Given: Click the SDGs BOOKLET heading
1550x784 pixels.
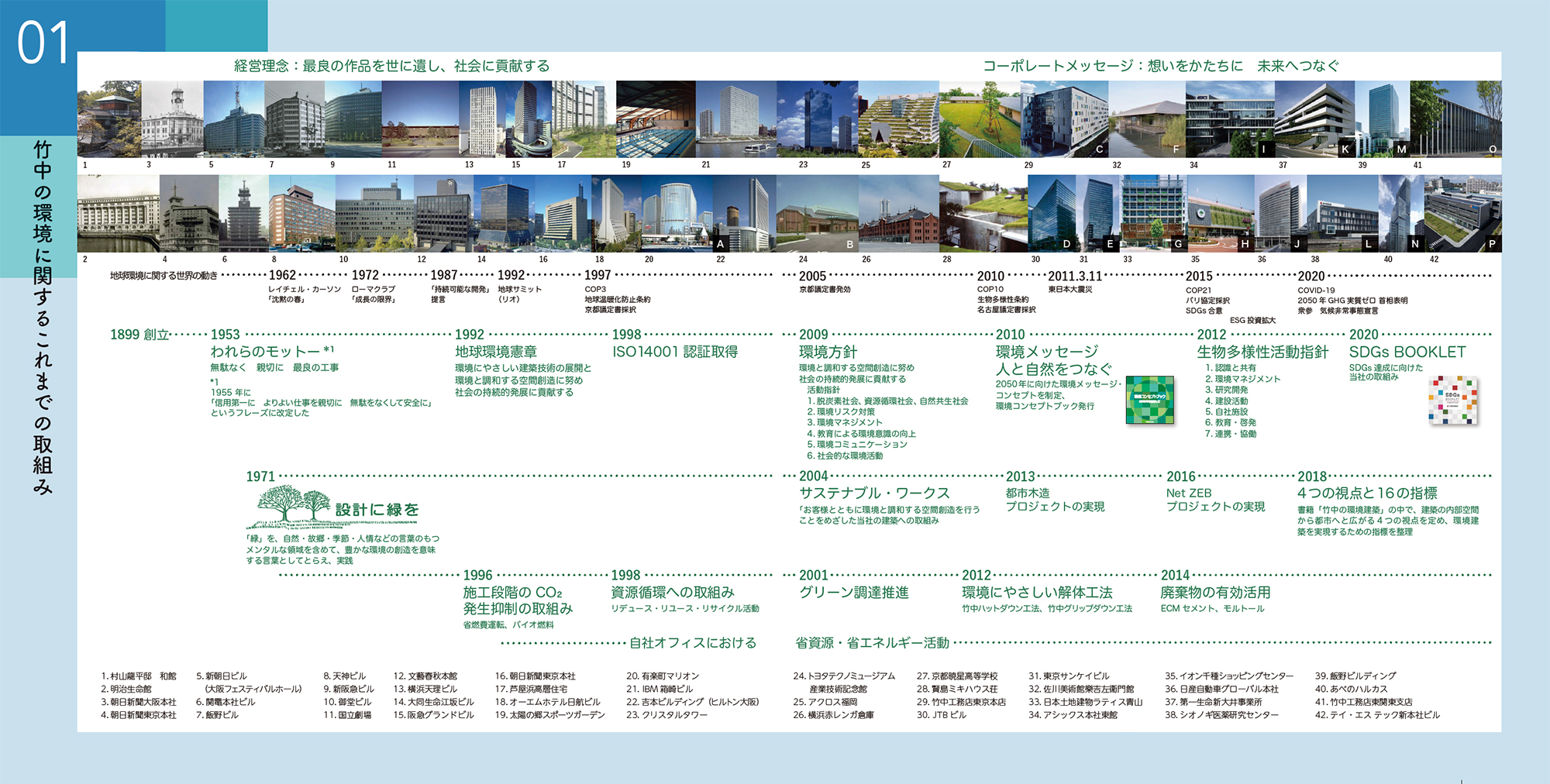Looking at the screenshot, I should point(1407,352).
